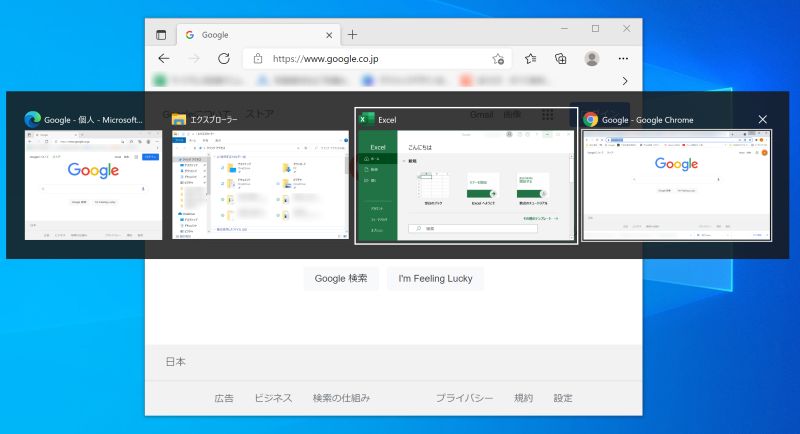This screenshot has width=800, height=434.
Task: Close the Chrome window from task switcher
Action: (x=762, y=119)
